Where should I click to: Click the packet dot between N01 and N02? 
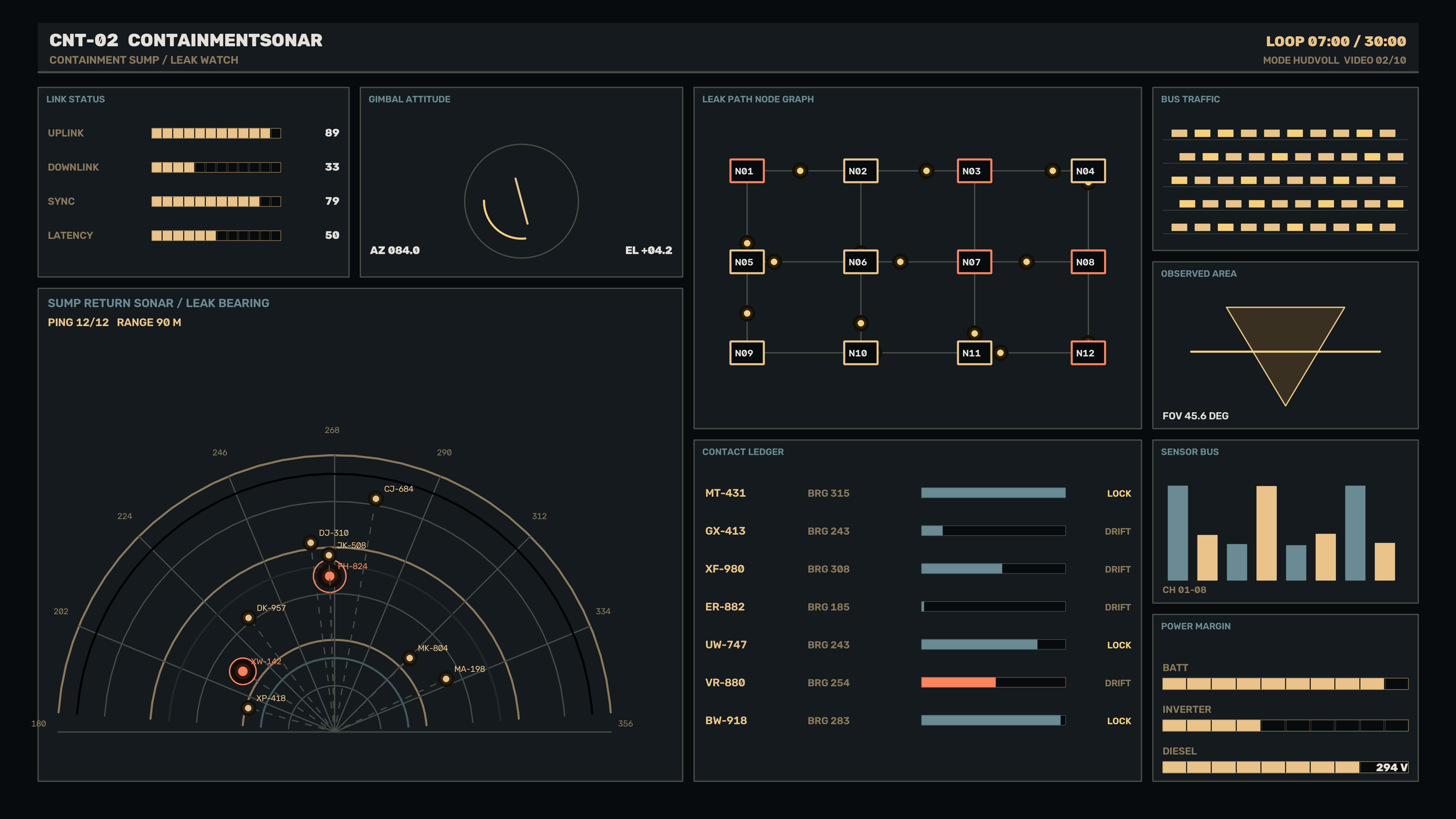(800, 171)
